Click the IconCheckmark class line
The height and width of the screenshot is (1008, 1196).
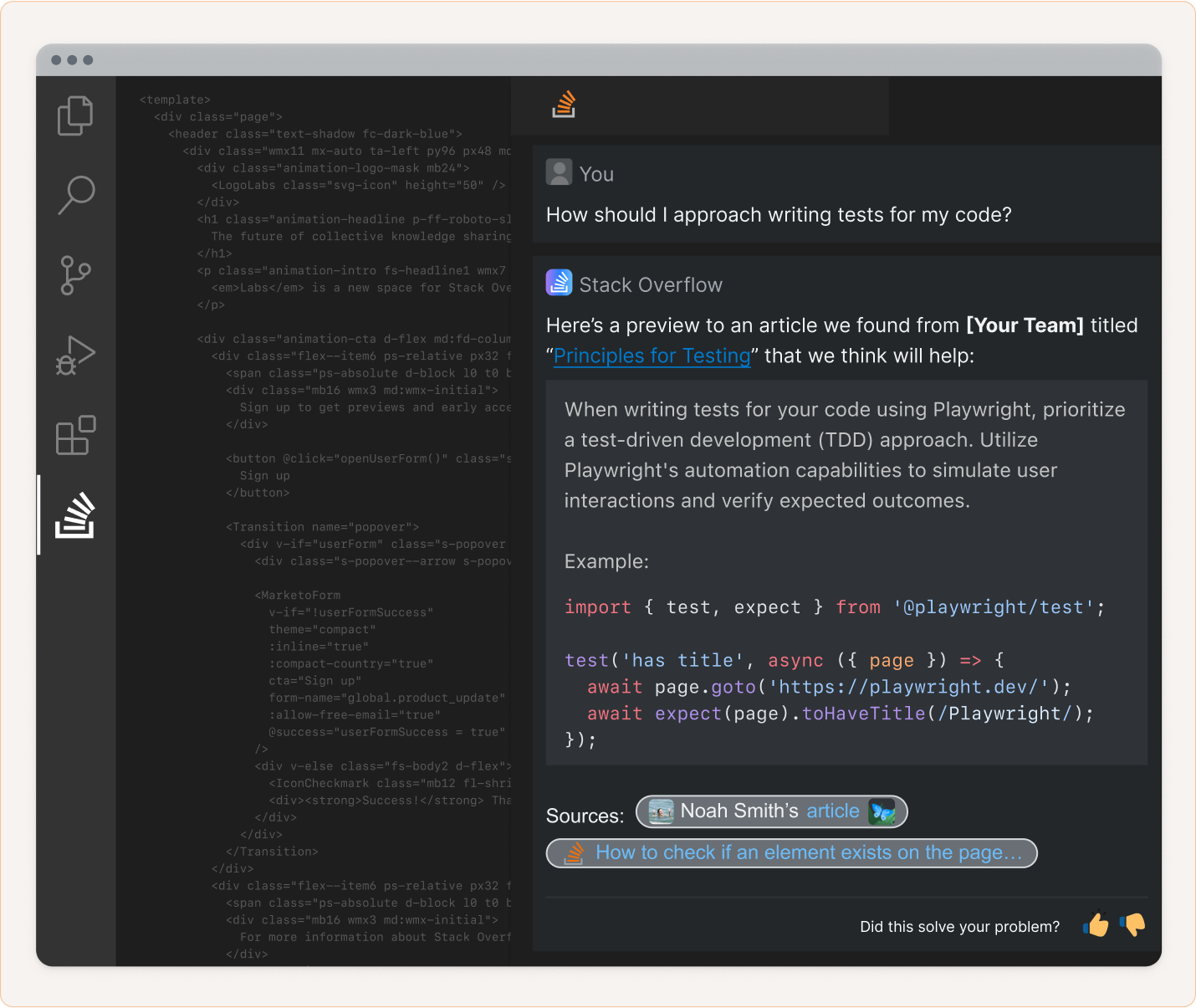point(390,783)
